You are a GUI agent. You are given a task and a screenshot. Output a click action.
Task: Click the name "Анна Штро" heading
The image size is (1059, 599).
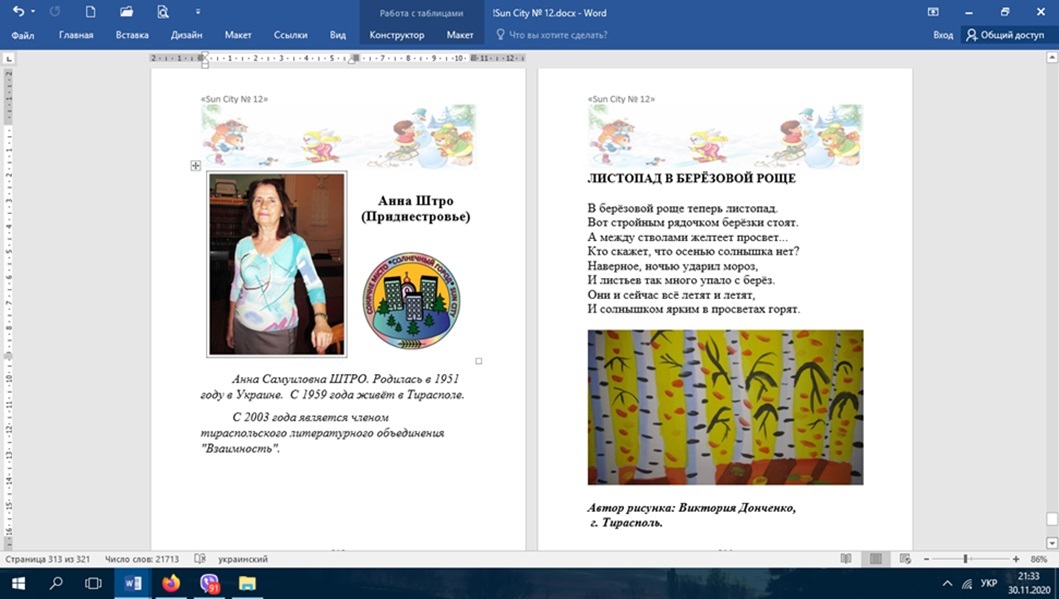tap(415, 201)
